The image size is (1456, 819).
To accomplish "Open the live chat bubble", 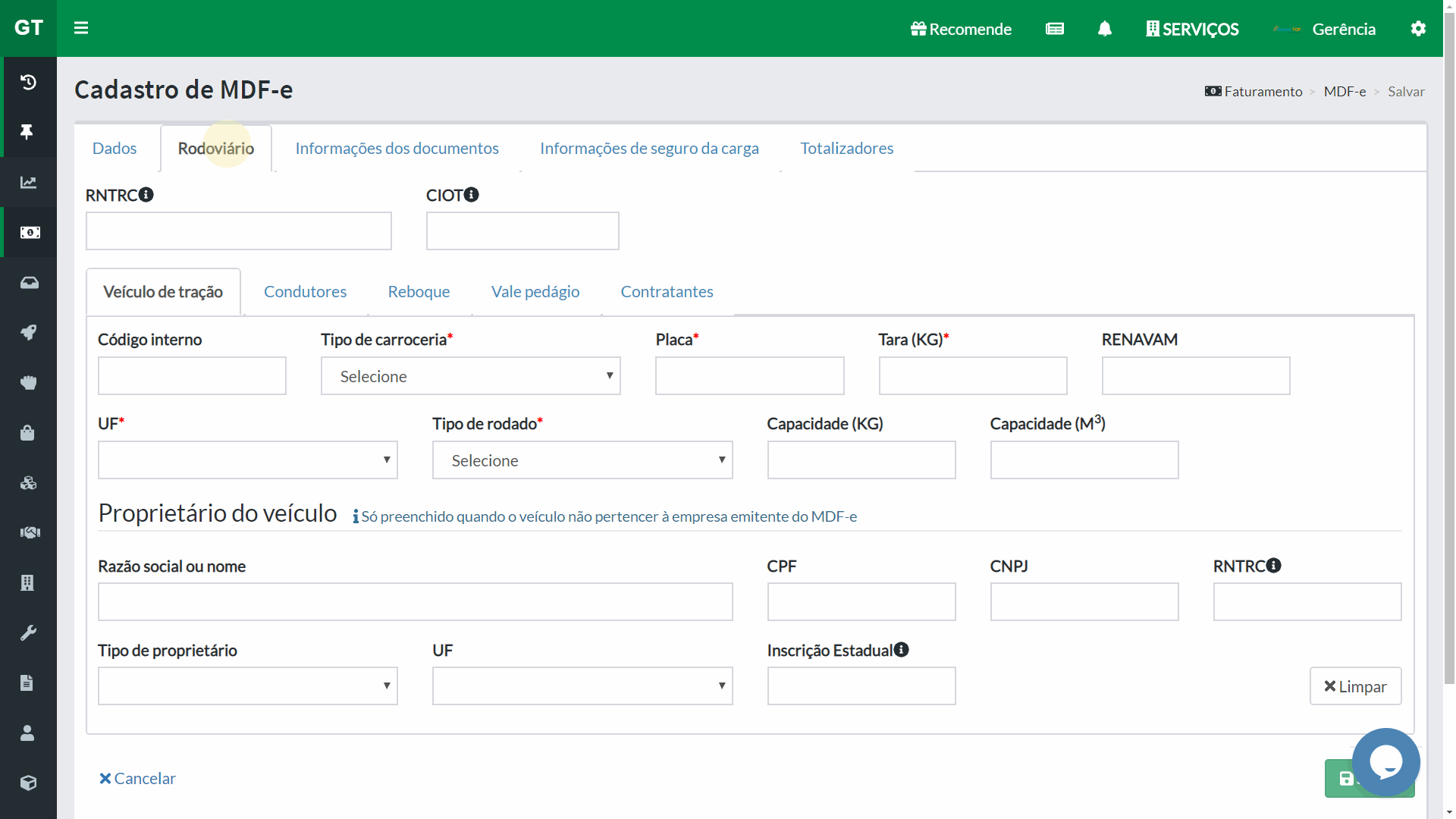I will (1385, 762).
